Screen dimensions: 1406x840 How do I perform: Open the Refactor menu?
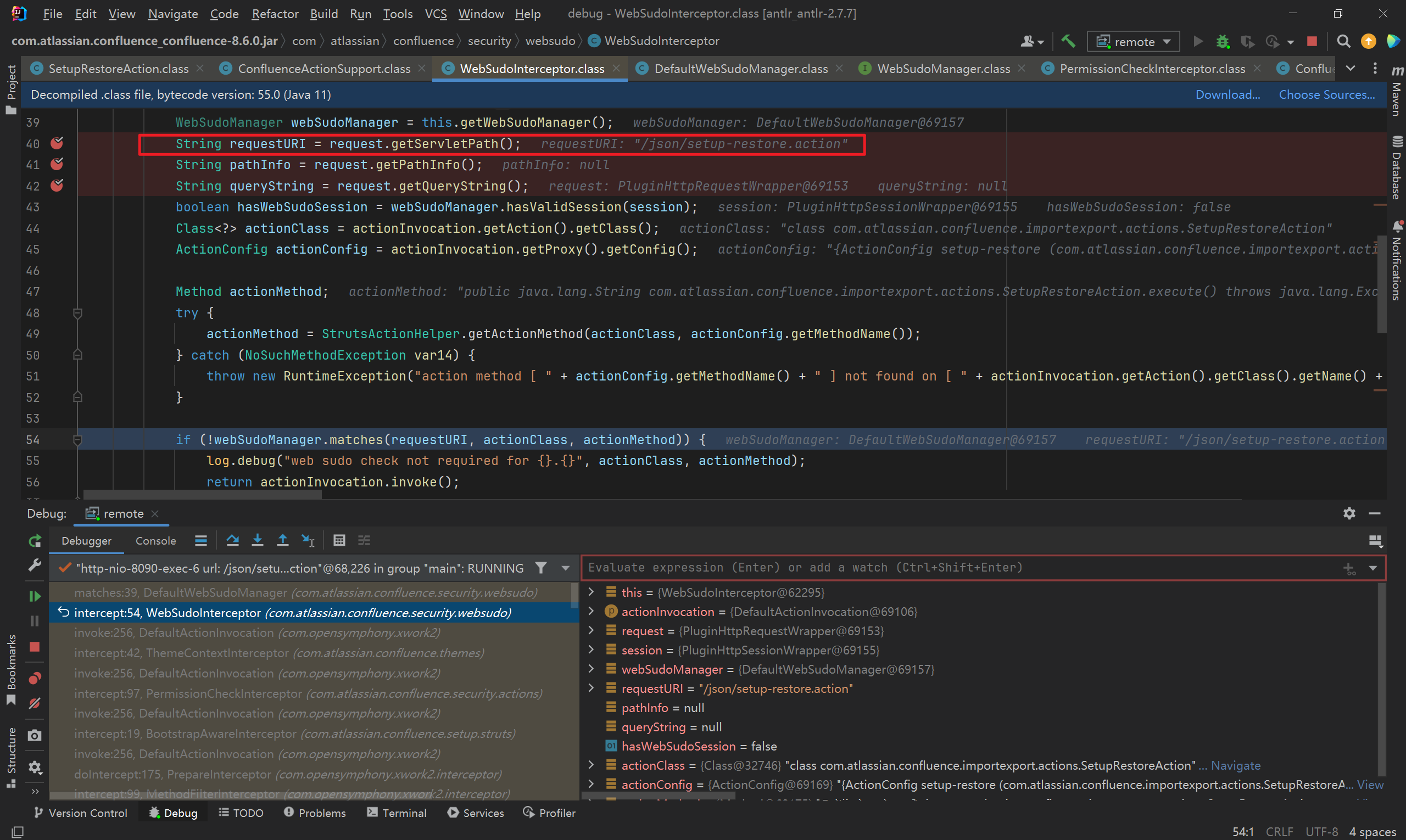coord(275,14)
